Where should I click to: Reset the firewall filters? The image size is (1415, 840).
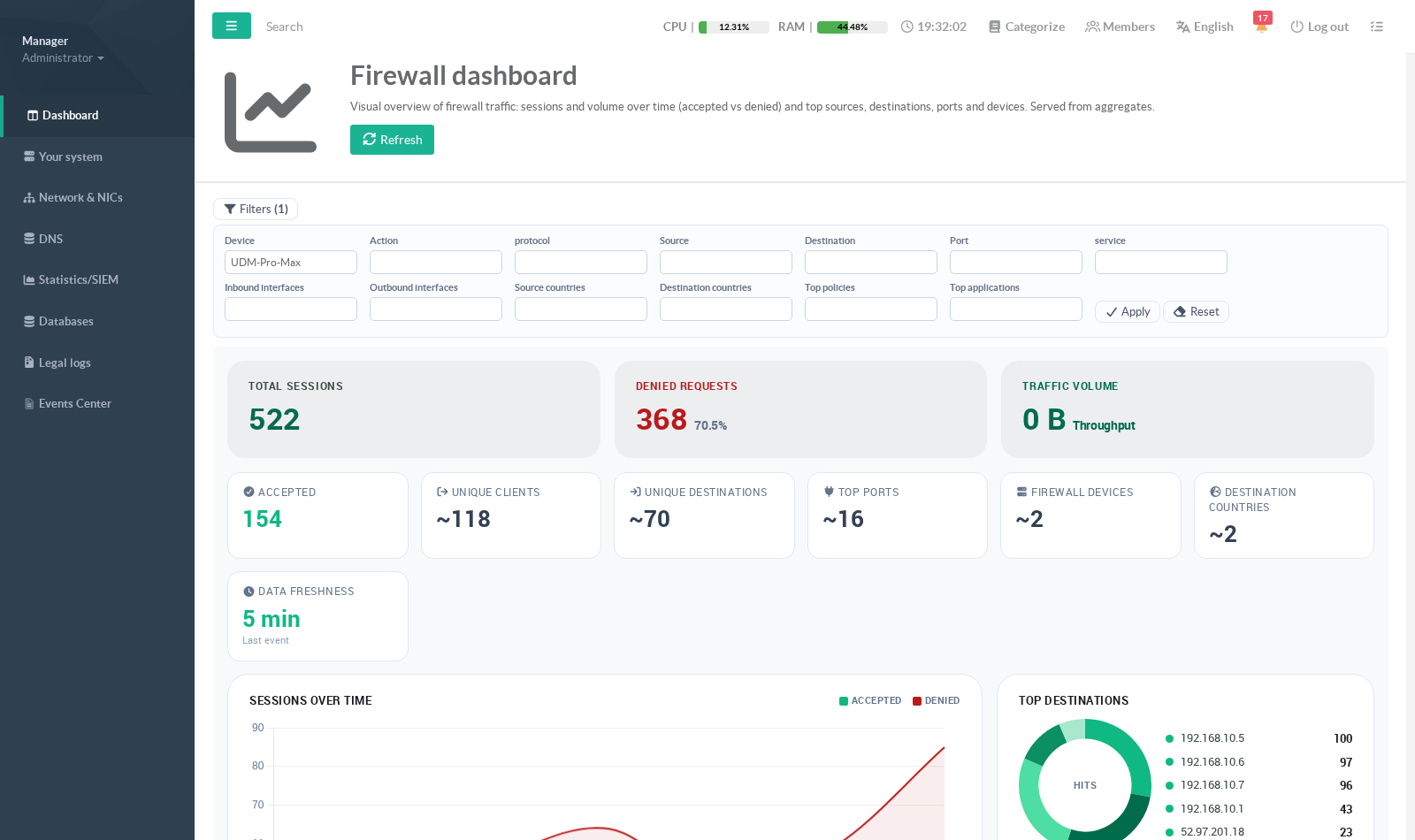[x=1196, y=311]
